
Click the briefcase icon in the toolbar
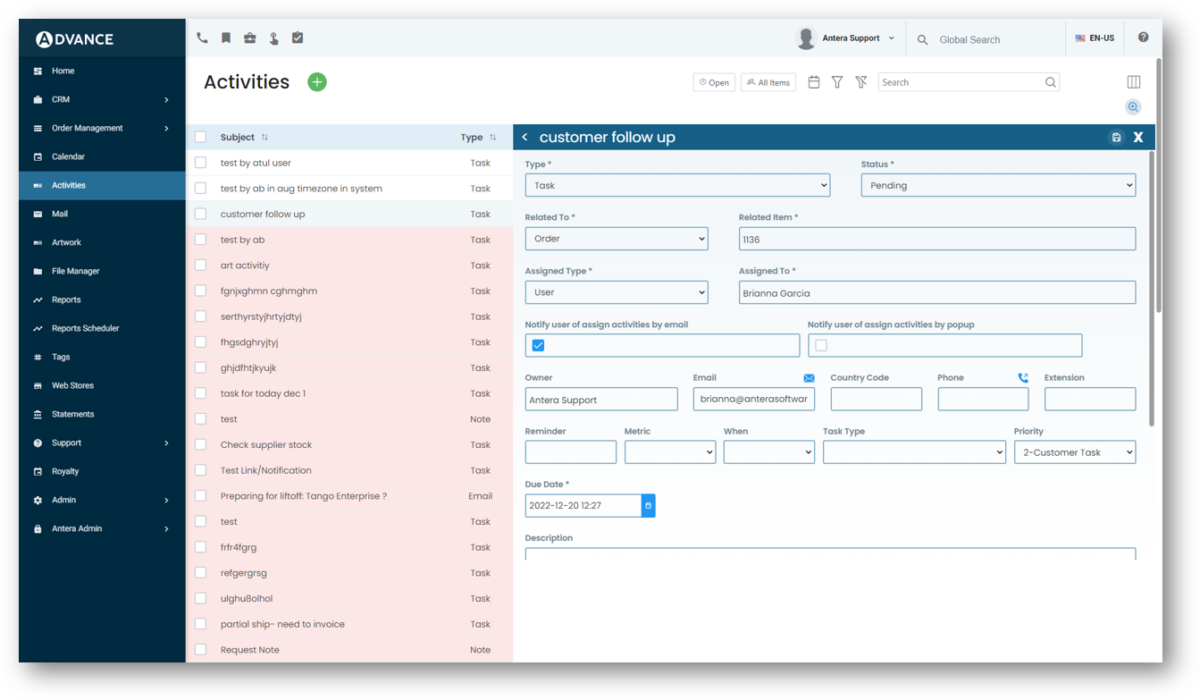tap(249, 37)
